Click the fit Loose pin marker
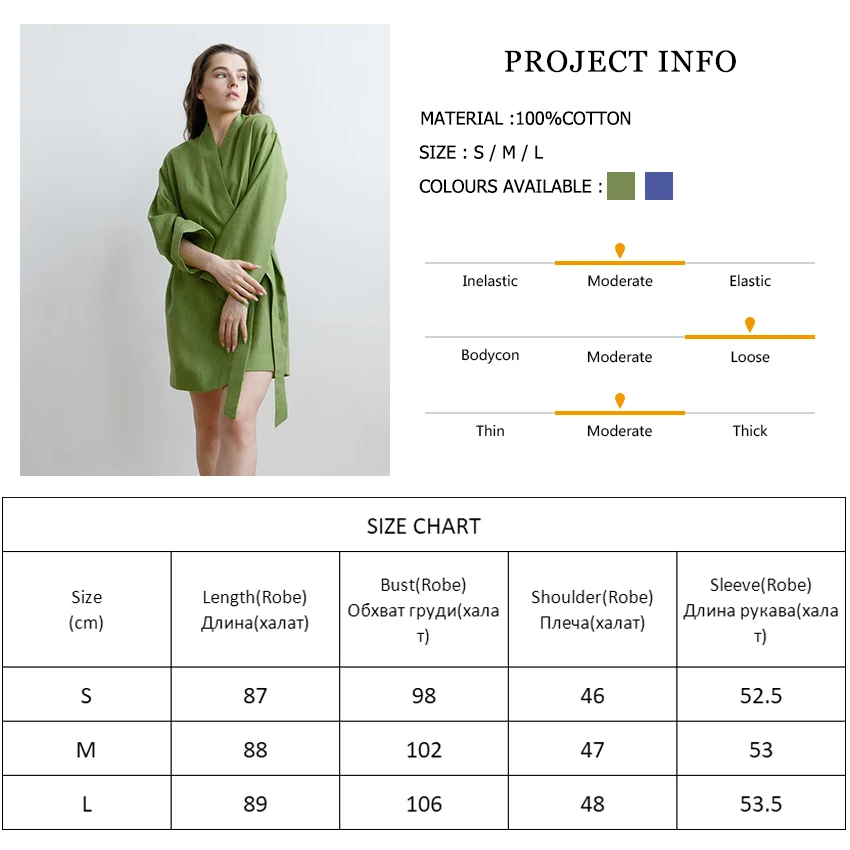850x850 pixels. 750,324
